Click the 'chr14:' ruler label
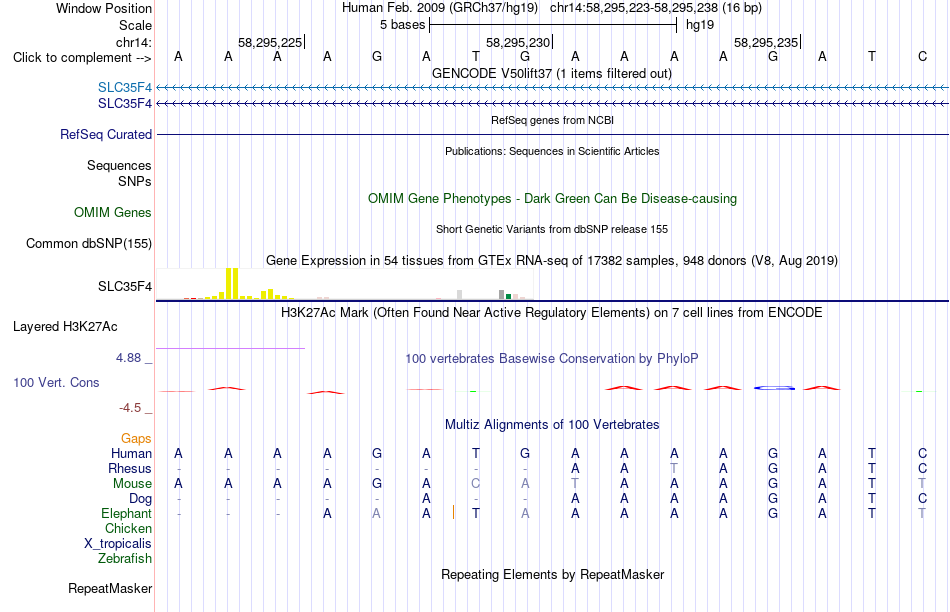Screen dimensions: 950x612 pos(133,42)
